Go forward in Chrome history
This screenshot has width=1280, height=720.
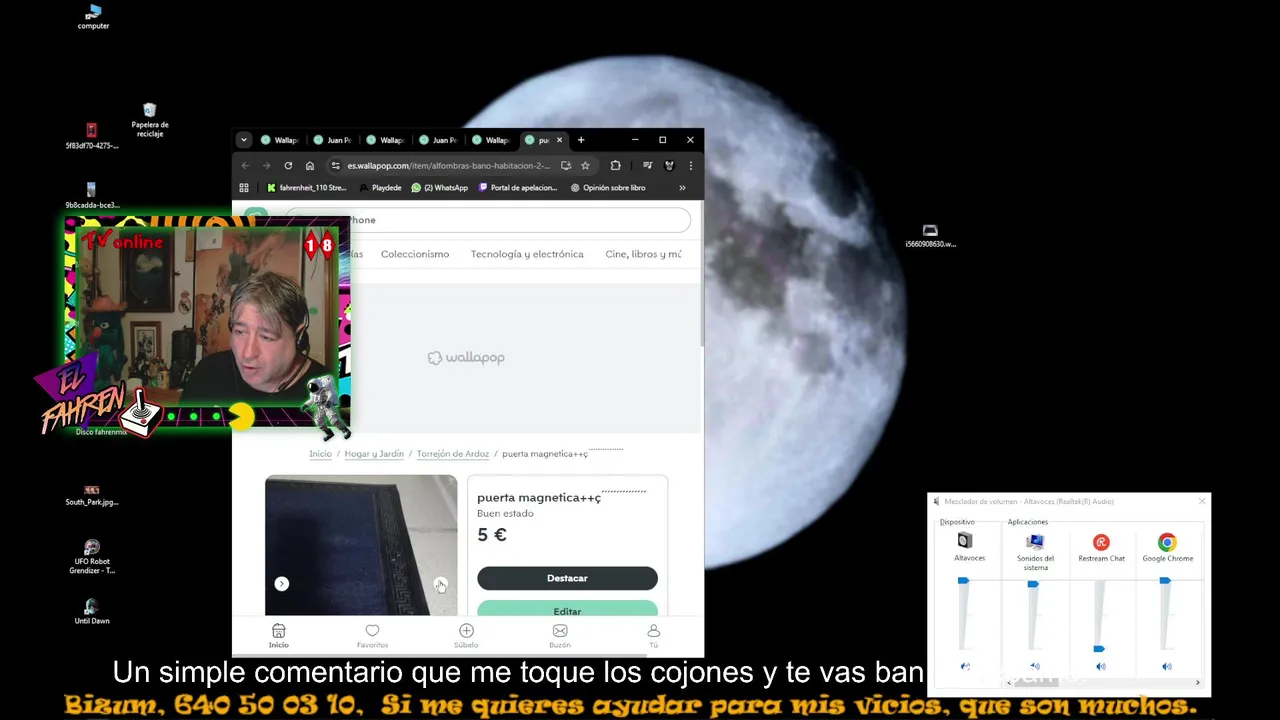[266, 166]
